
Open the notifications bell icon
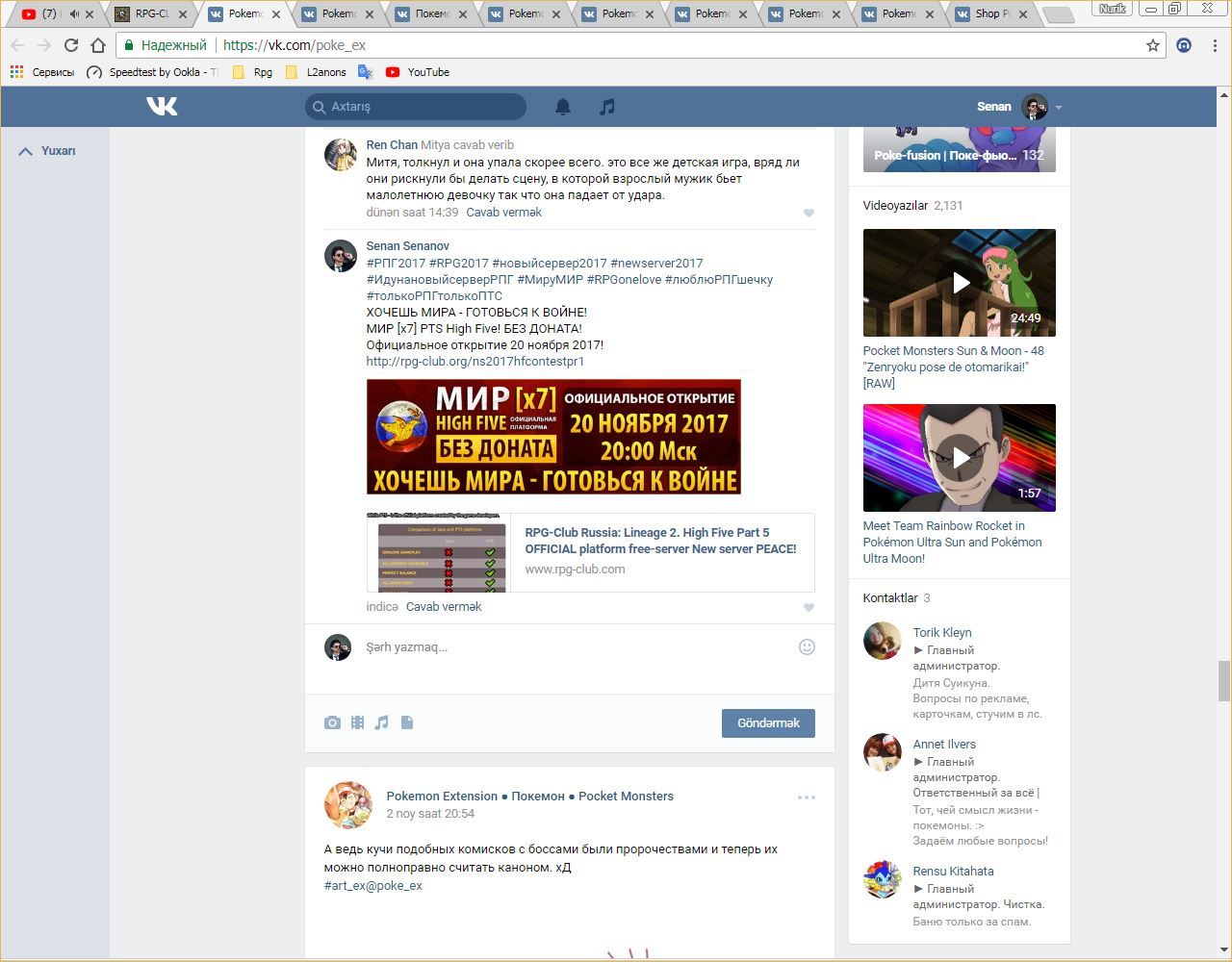tap(563, 107)
